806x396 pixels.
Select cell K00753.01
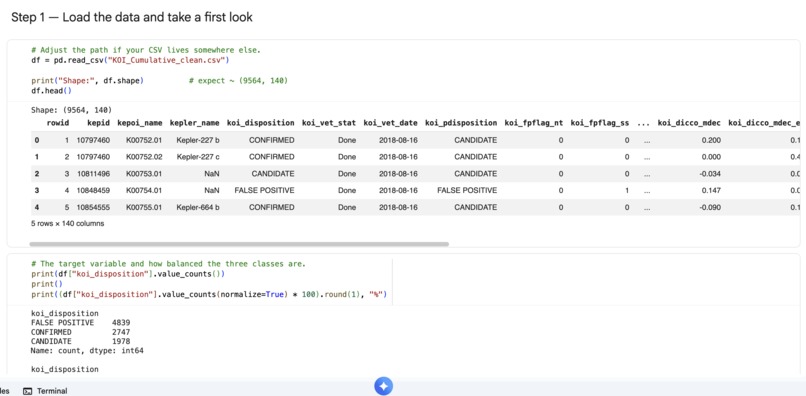[144, 173]
